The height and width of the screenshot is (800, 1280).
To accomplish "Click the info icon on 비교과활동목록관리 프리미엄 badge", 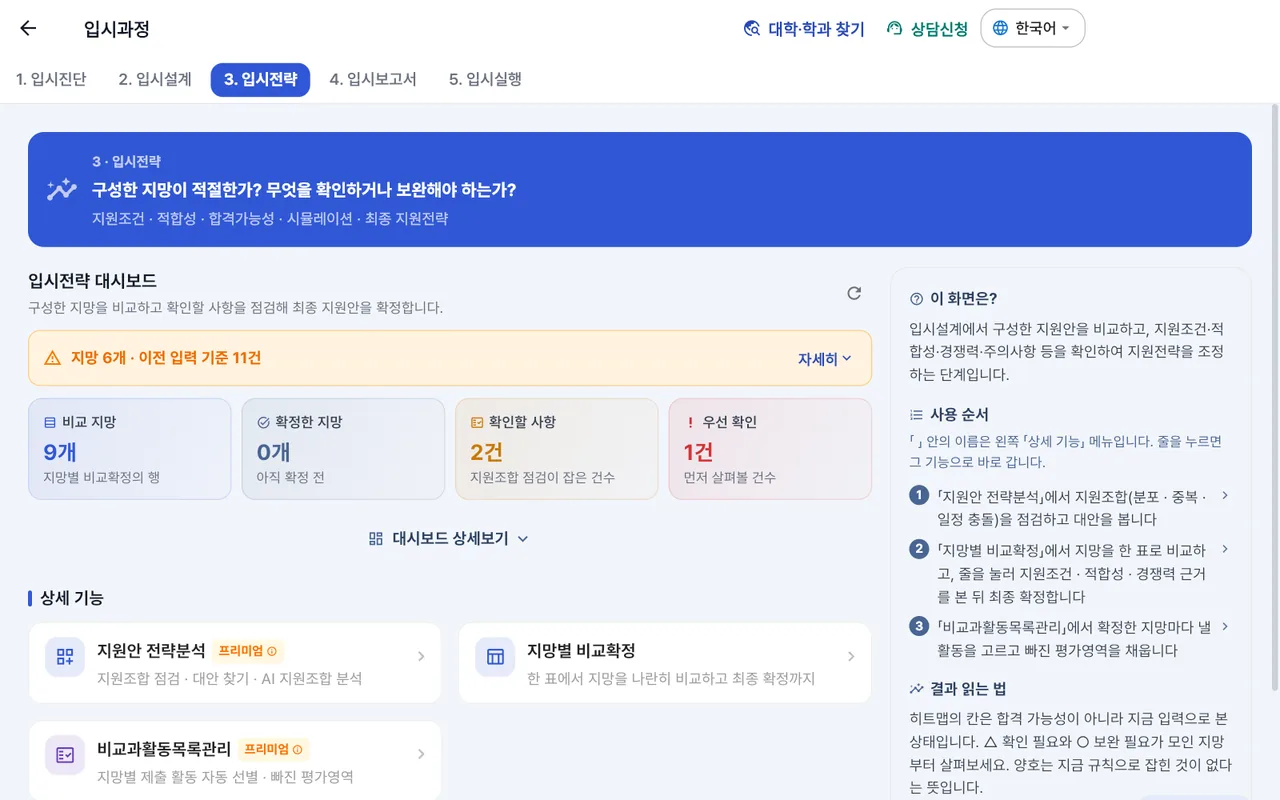I will pyautogui.click(x=297, y=749).
